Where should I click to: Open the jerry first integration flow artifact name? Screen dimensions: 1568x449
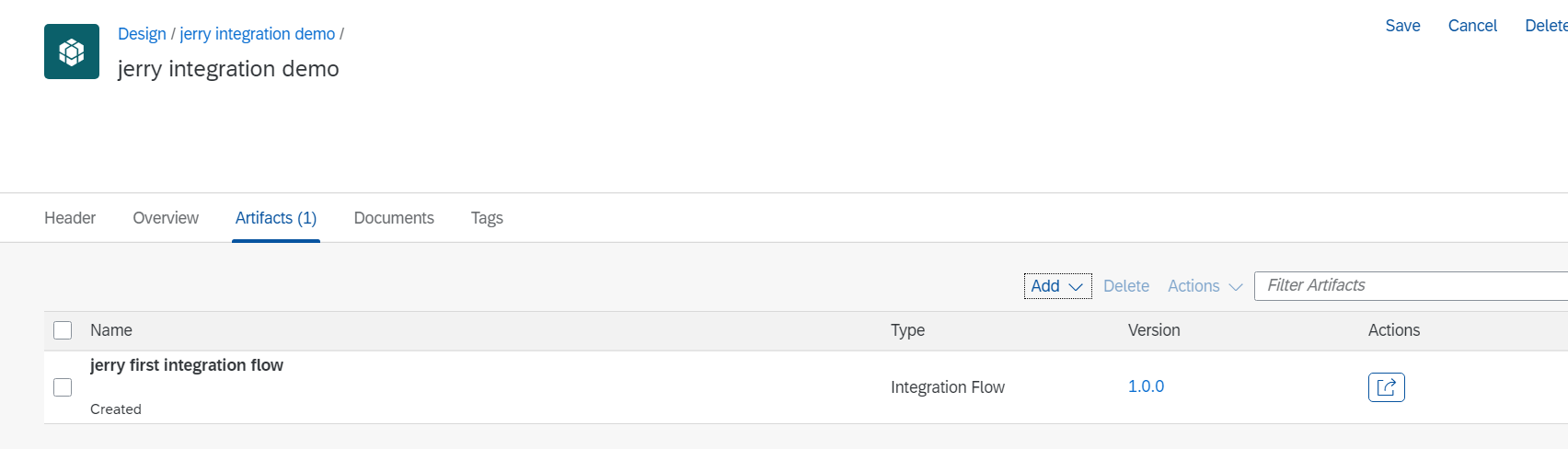point(187,365)
